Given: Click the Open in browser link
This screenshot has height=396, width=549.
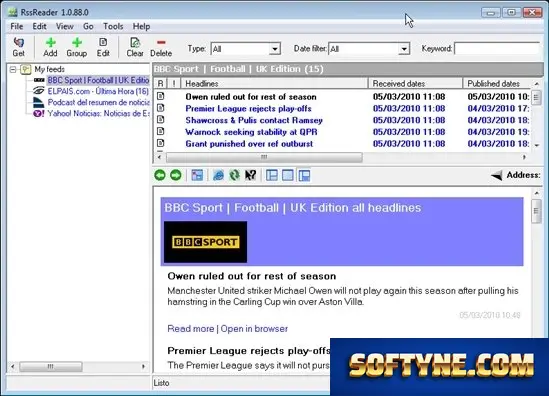Looking at the screenshot, I should pos(254,329).
